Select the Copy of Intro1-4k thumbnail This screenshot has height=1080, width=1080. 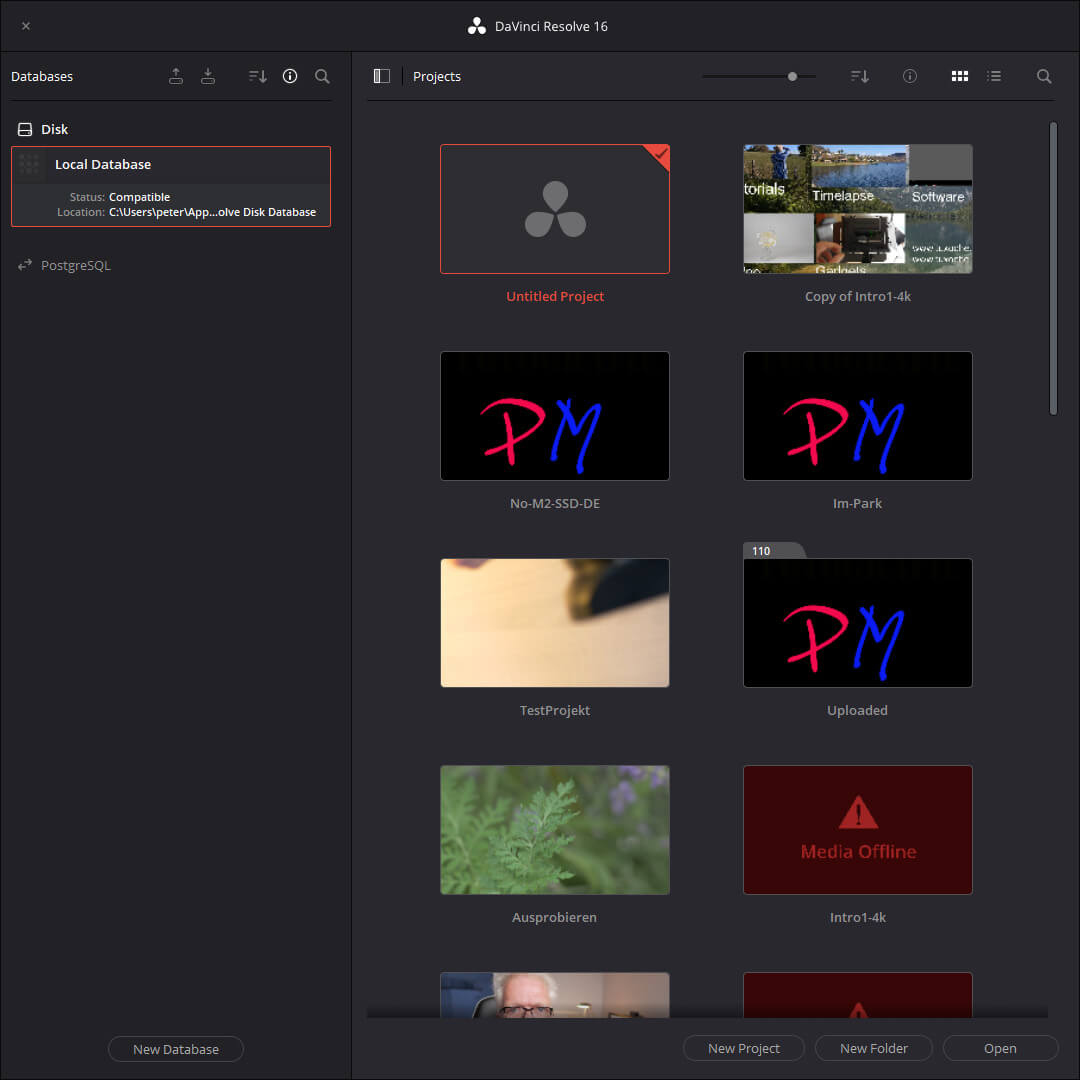(x=858, y=209)
